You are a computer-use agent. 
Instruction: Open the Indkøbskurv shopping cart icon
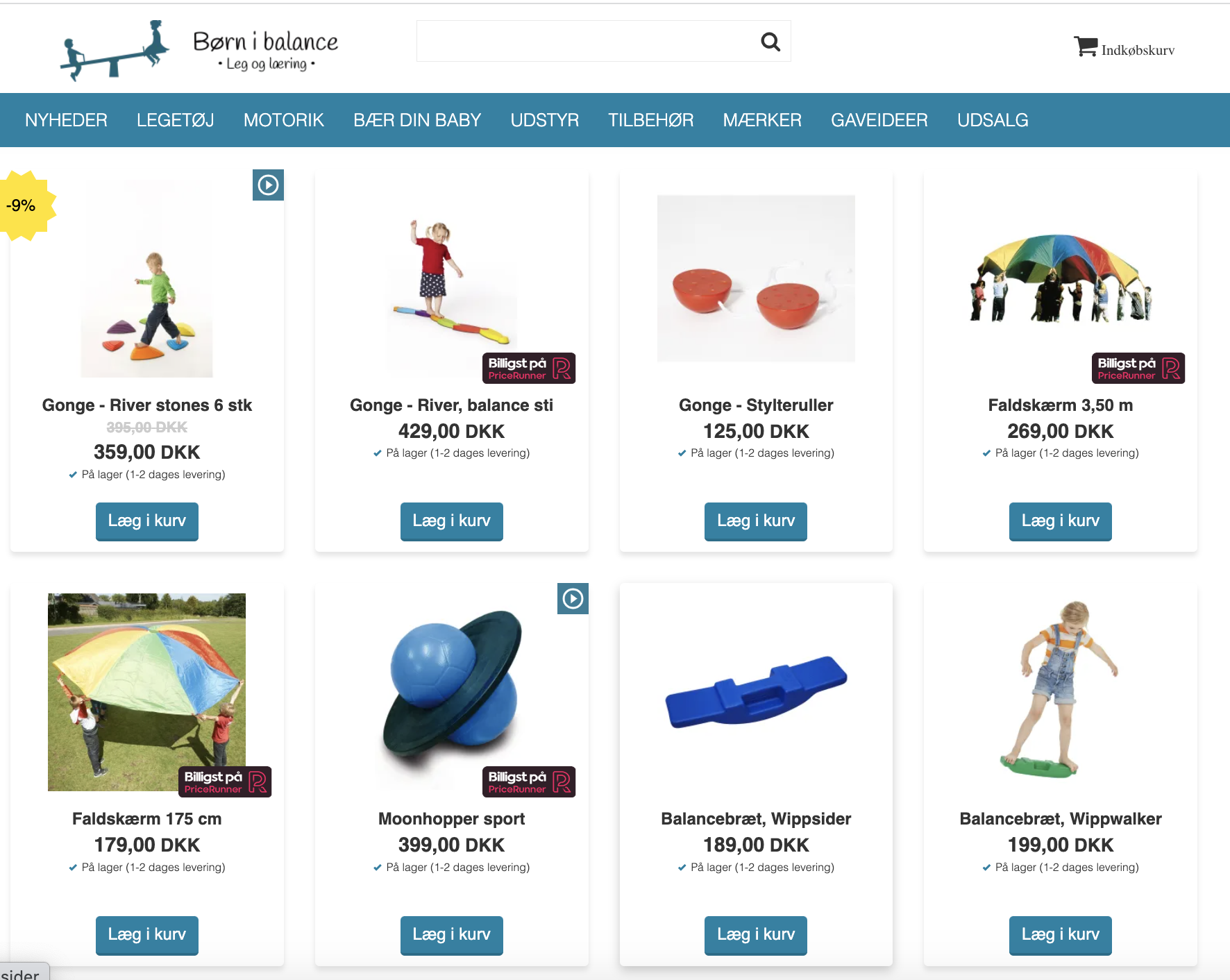pos(1086,47)
